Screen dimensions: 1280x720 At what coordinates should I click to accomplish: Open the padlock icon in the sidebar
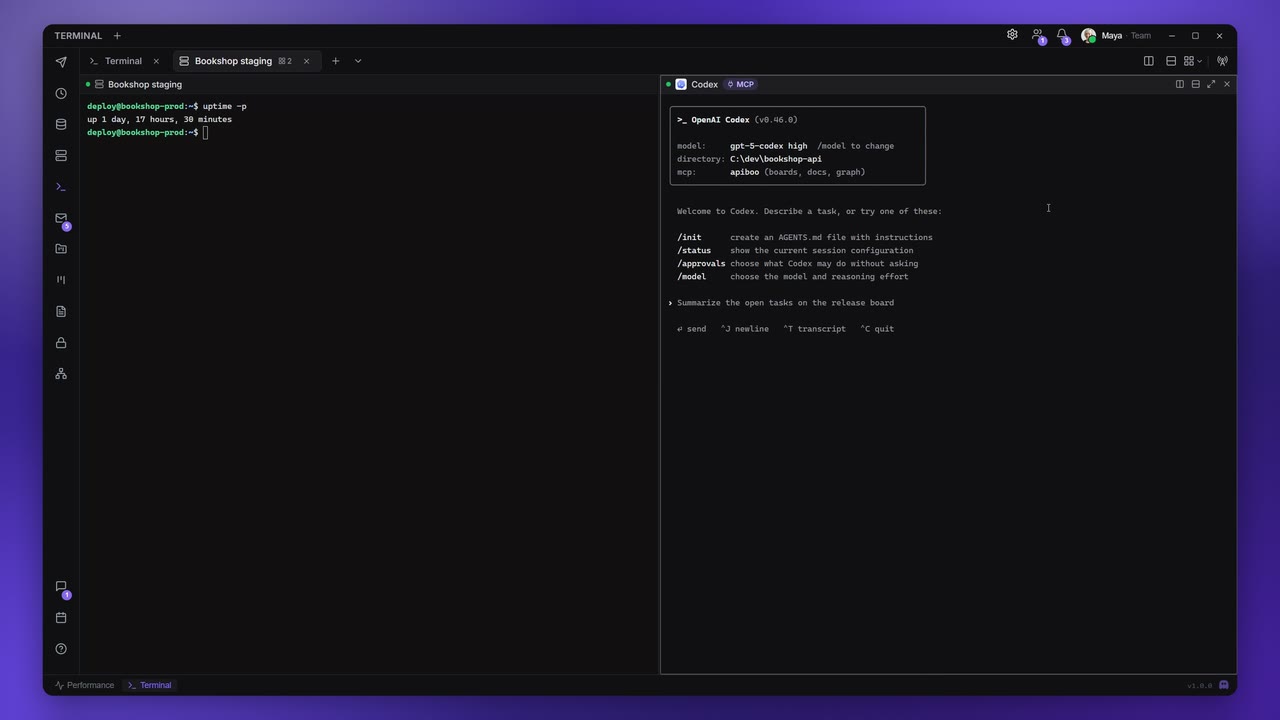[61, 343]
